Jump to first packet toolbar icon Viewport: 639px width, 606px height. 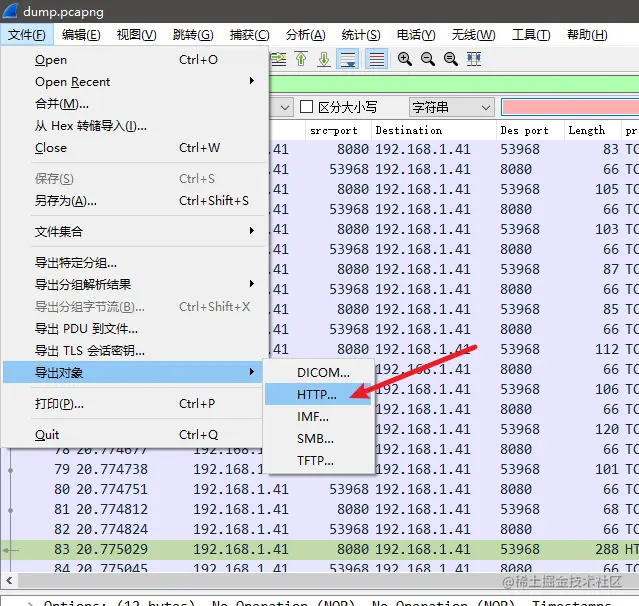[301, 59]
